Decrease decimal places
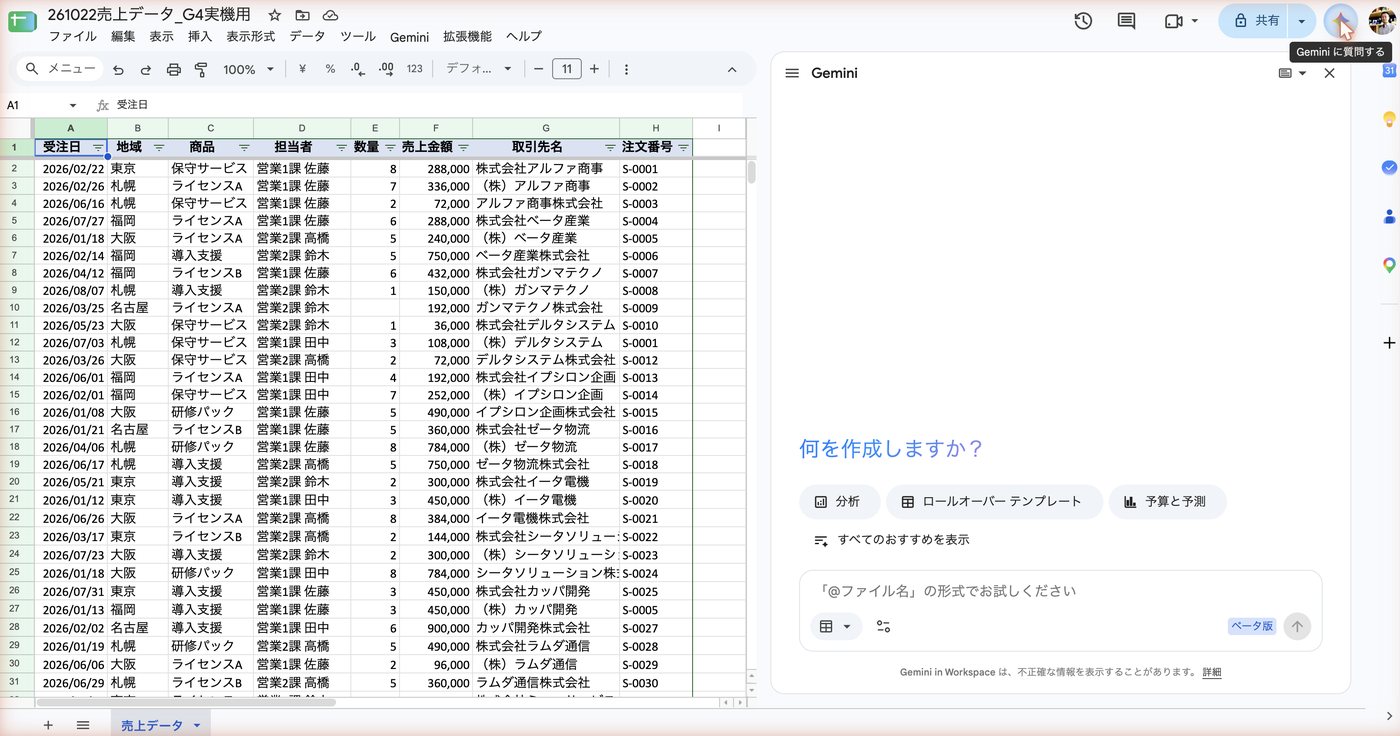The height and width of the screenshot is (736, 1400). pyautogui.click(x=358, y=70)
